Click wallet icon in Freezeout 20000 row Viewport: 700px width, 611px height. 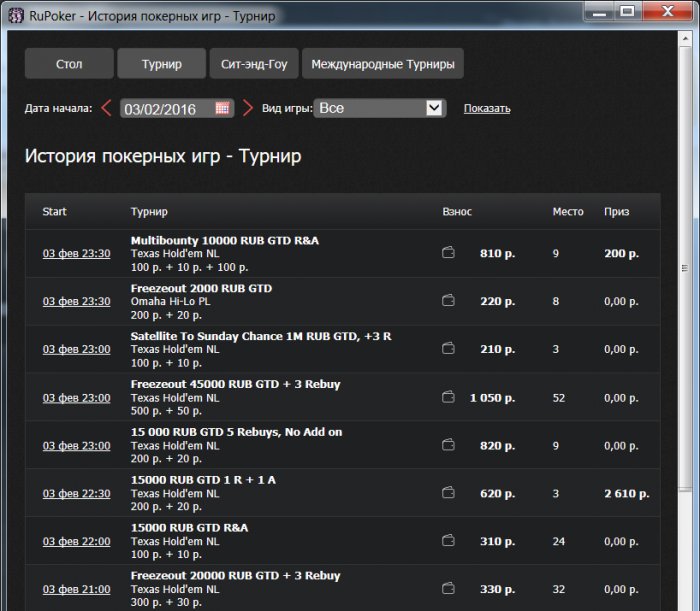click(x=448, y=589)
